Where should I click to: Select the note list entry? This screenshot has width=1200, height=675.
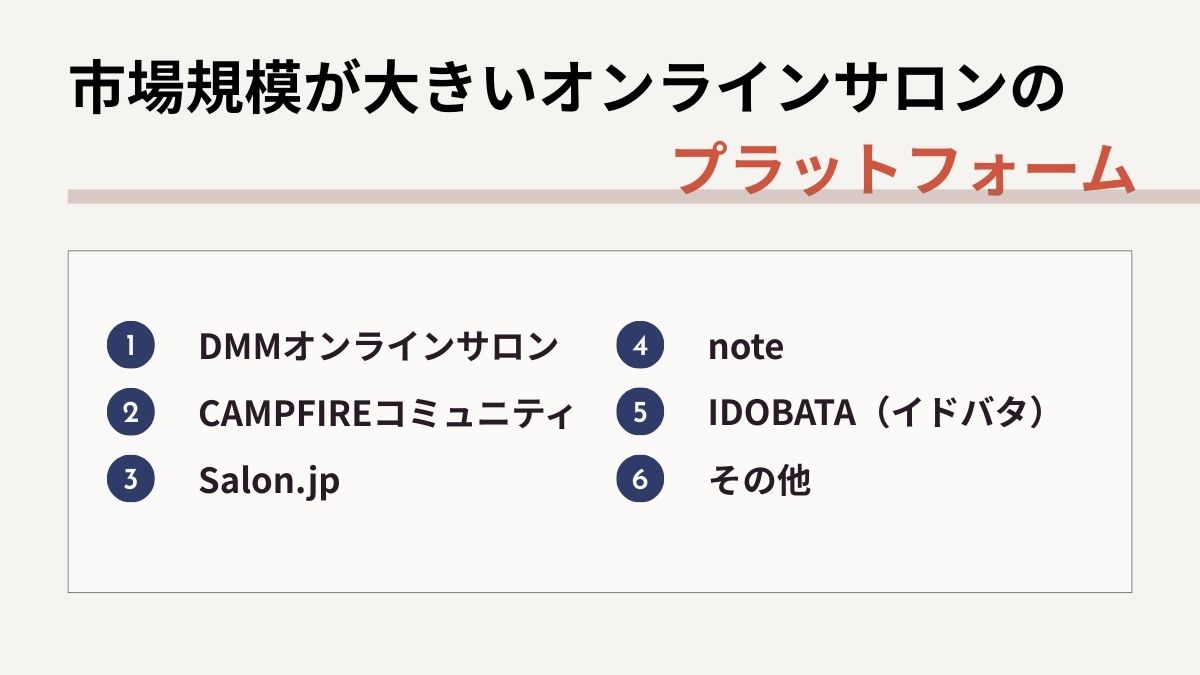coord(745,348)
